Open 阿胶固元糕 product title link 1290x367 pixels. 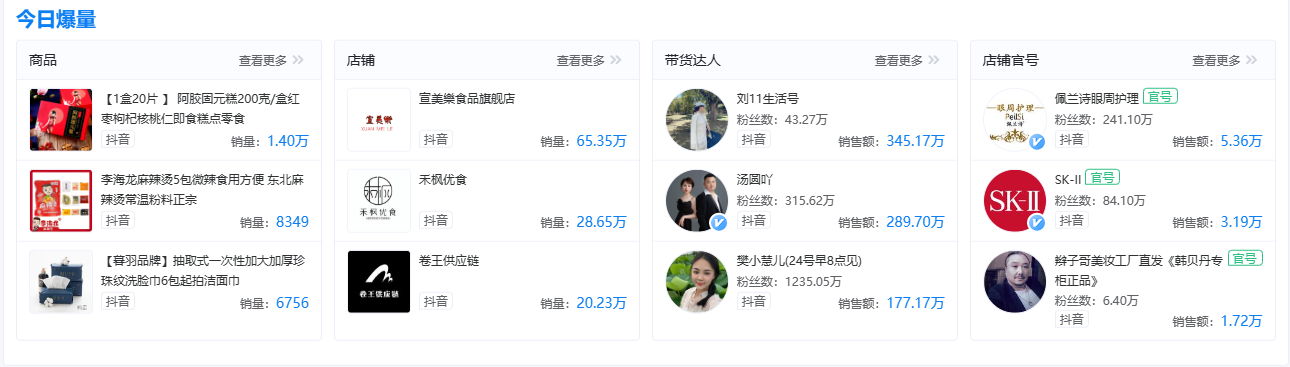click(202, 109)
